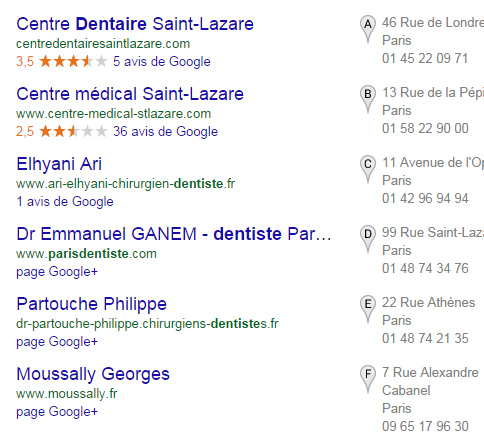The width and height of the screenshot is (484, 434).
Task: Click map pin marker A
Action: (x=368, y=29)
